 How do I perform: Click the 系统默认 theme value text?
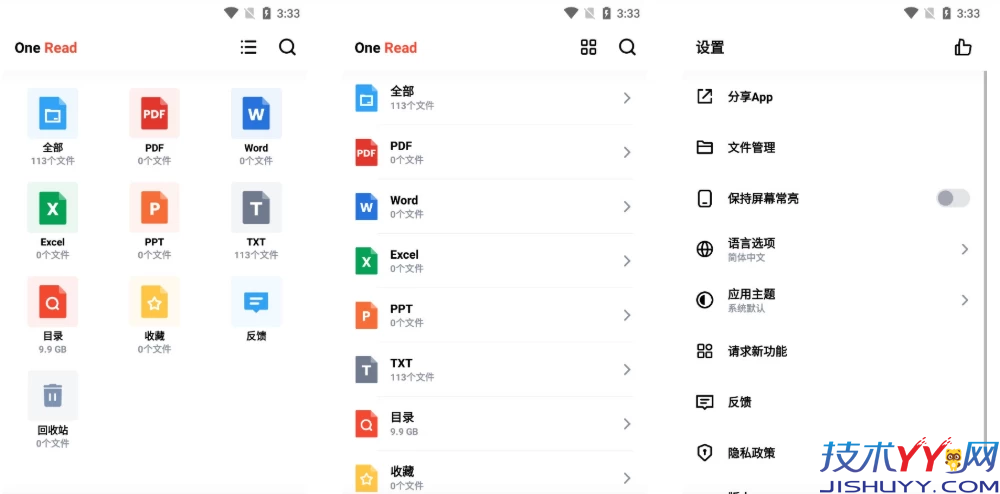click(x=747, y=309)
